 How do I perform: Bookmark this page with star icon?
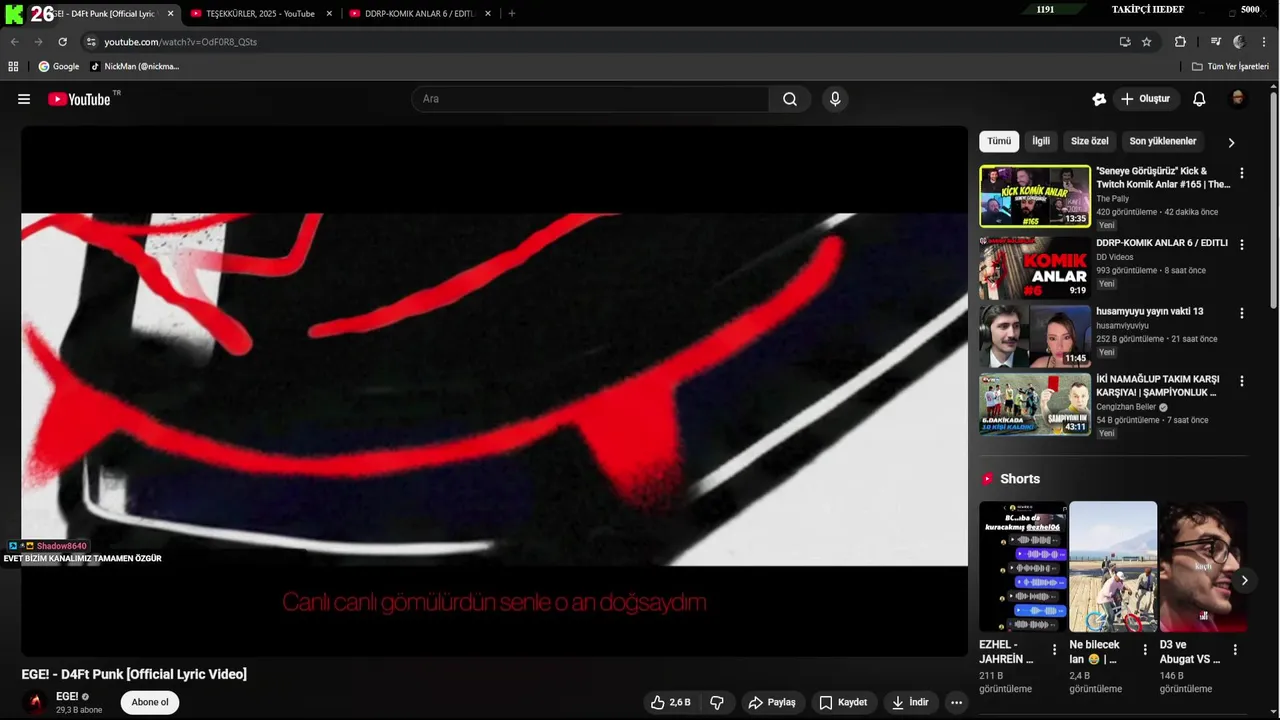1147,42
